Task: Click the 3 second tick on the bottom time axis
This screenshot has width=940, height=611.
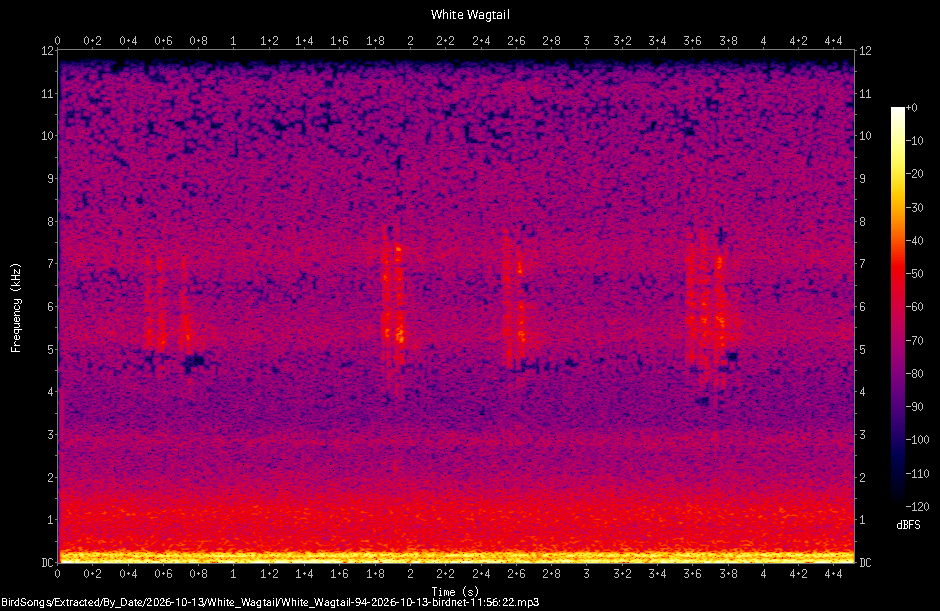Action: [587, 574]
